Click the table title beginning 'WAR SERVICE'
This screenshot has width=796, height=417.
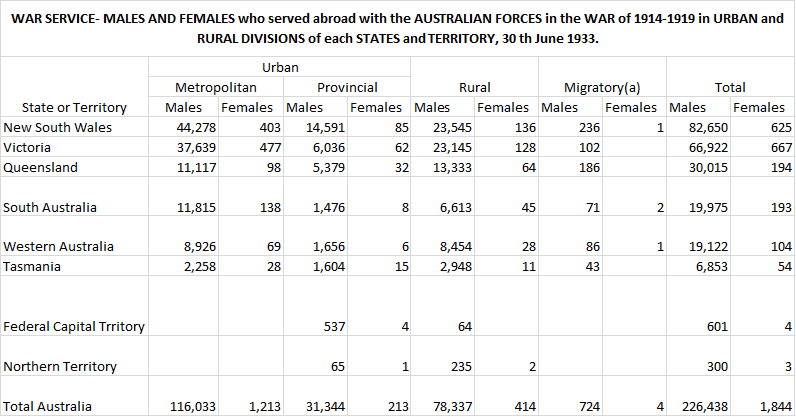(x=397, y=29)
